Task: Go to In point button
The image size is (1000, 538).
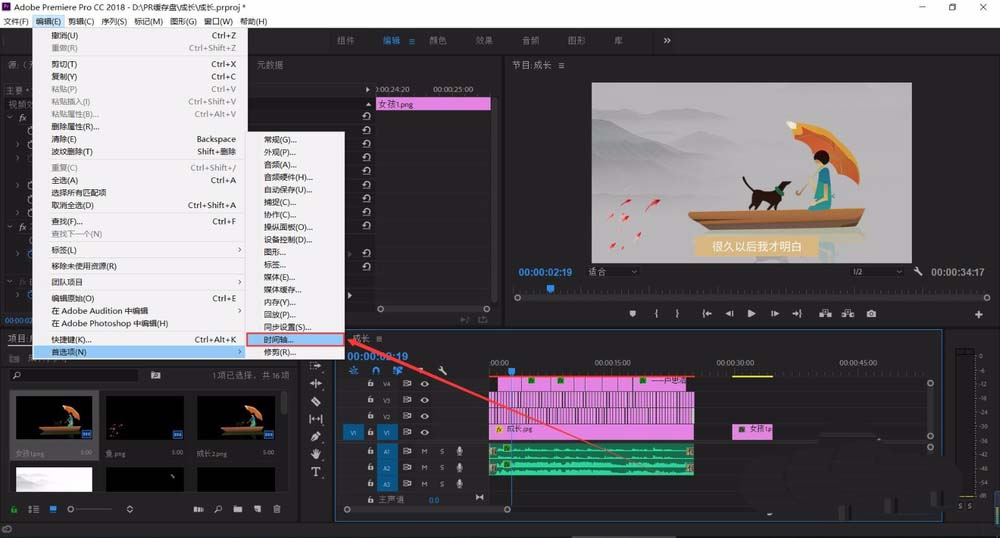Action: 707,314
